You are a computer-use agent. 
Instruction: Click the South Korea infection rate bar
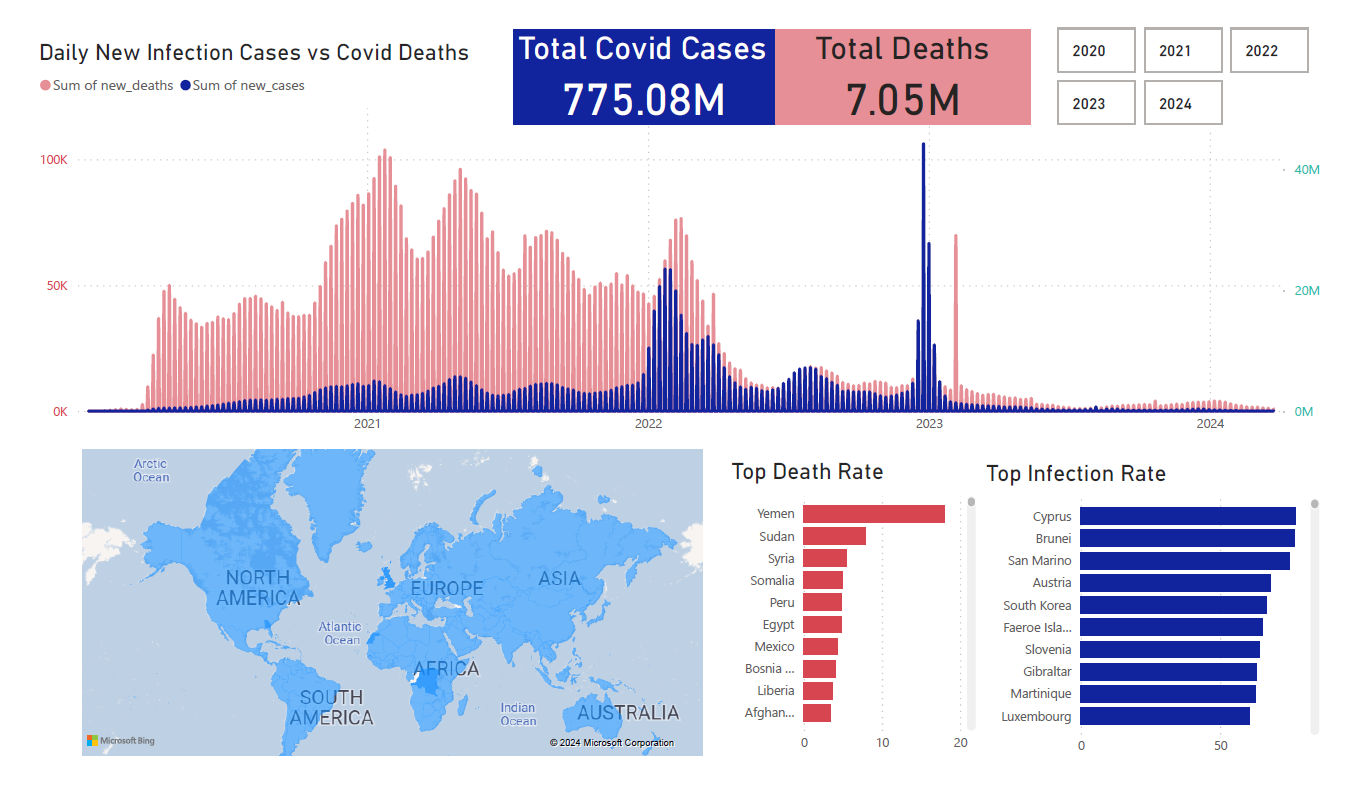click(x=1173, y=605)
